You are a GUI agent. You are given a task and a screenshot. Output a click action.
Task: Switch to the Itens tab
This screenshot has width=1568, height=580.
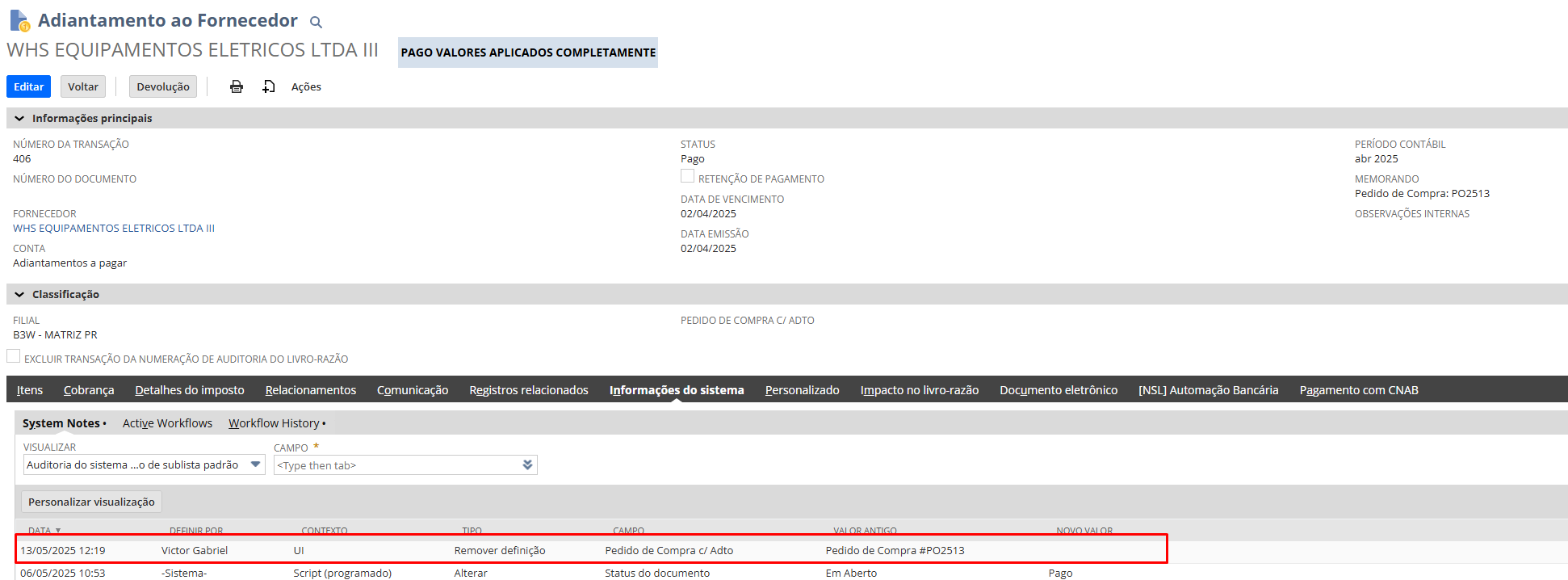(30, 390)
